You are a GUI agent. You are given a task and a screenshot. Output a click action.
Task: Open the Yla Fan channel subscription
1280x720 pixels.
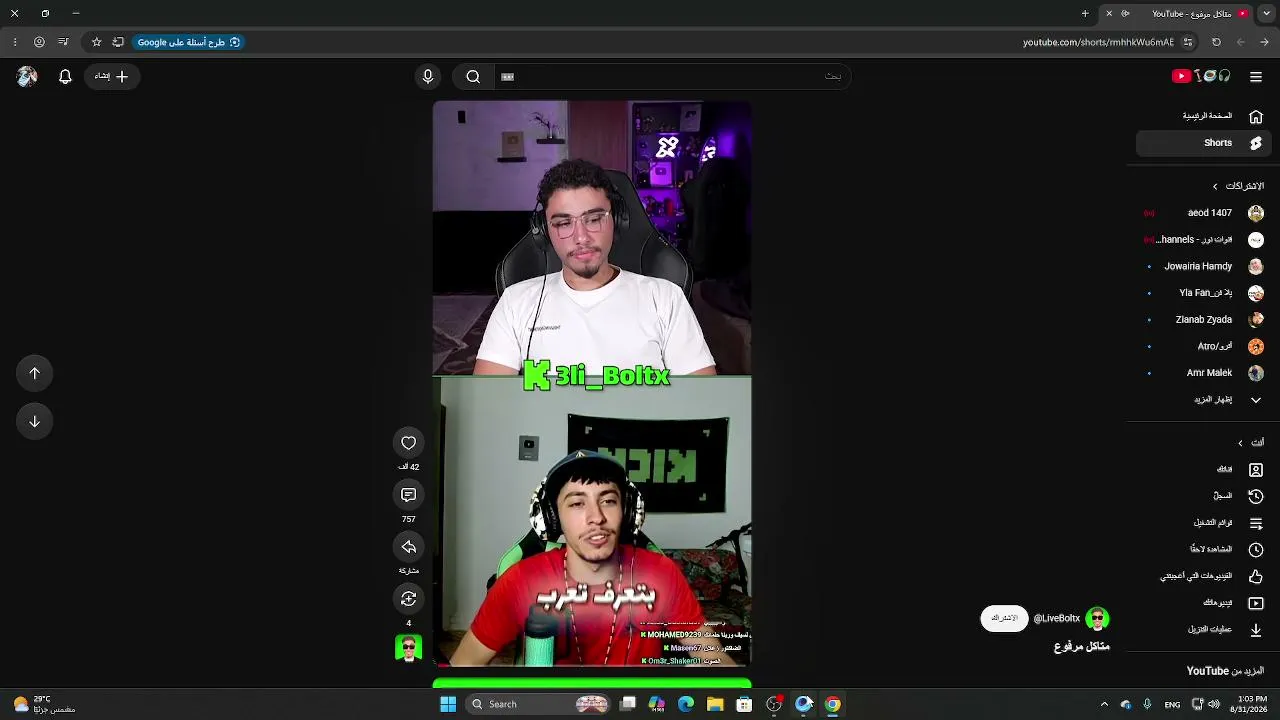pyautogui.click(x=1202, y=293)
